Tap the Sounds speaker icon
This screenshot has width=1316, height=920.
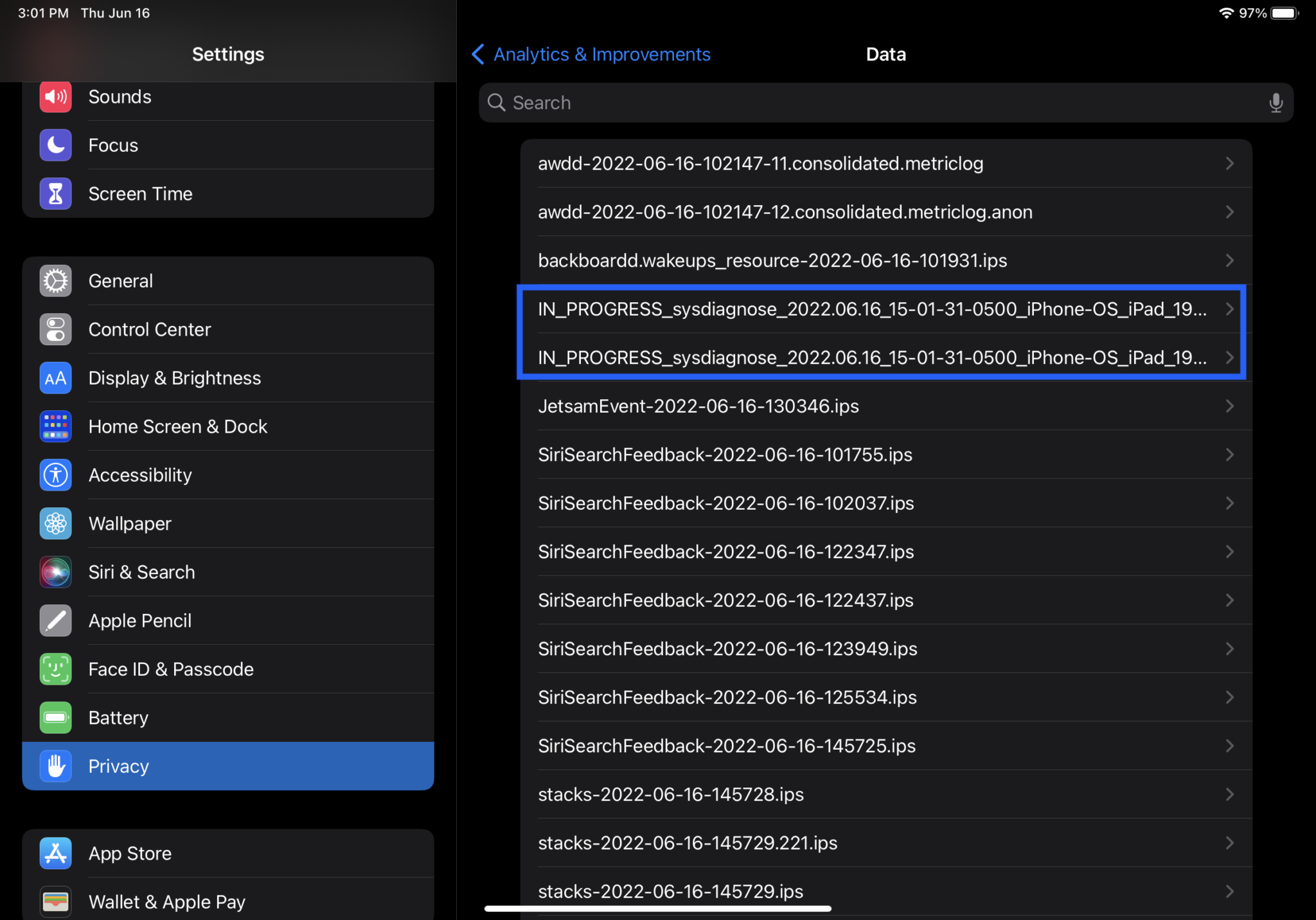pyautogui.click(x=56, y=97)
